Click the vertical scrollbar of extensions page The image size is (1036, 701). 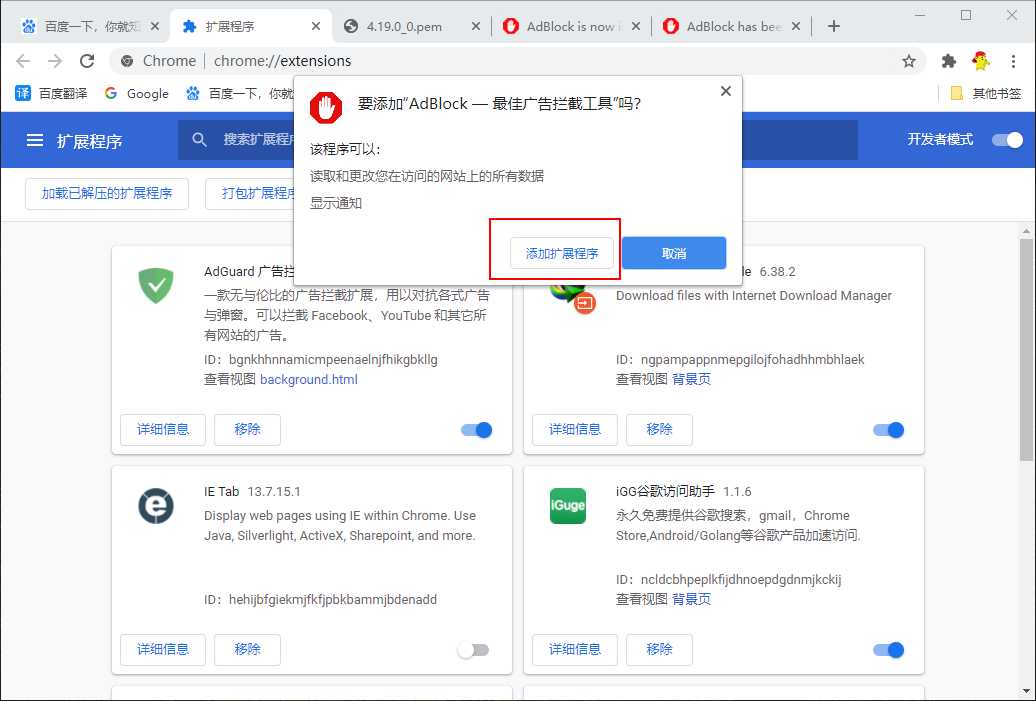click(x=1026, y=349)
